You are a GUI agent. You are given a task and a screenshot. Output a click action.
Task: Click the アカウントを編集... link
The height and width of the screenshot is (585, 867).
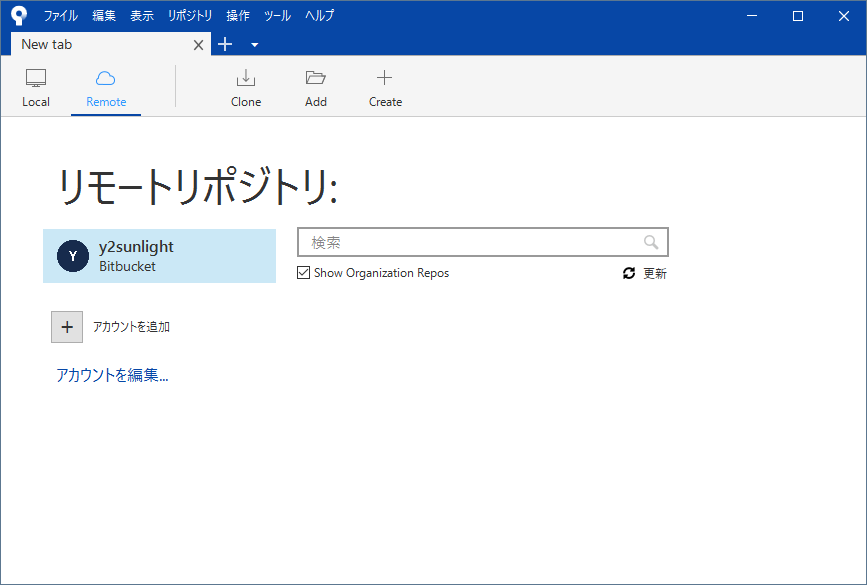[112, 376]
